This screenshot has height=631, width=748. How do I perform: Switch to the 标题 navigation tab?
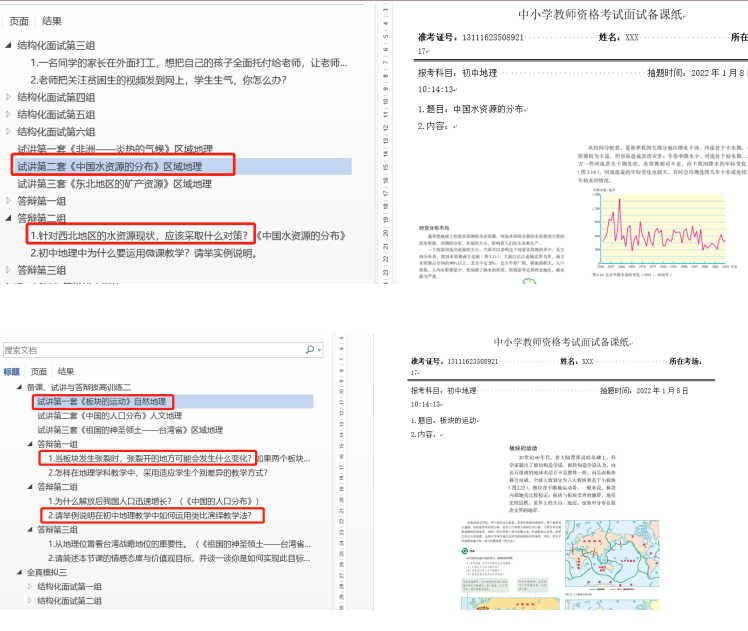coord(11,371)
